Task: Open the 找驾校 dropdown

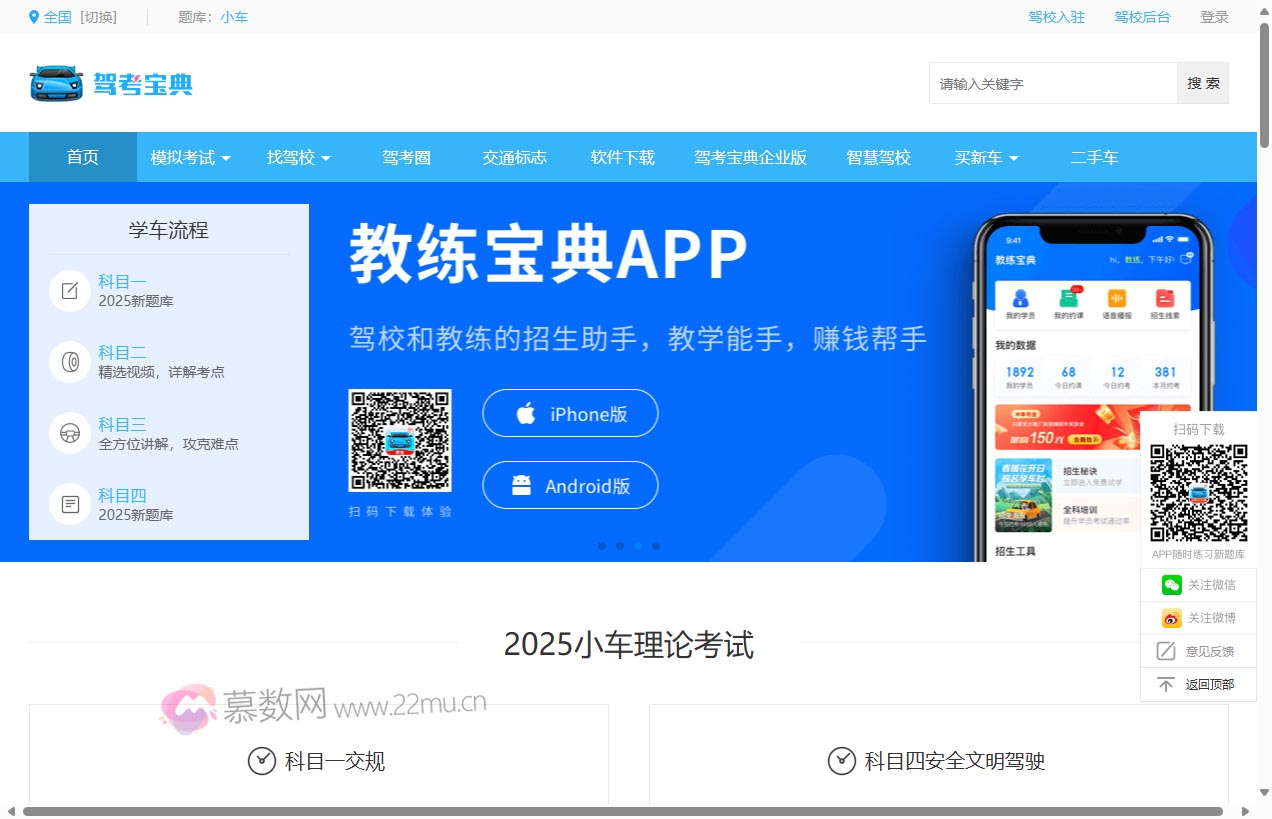Action: click(297, 157)
